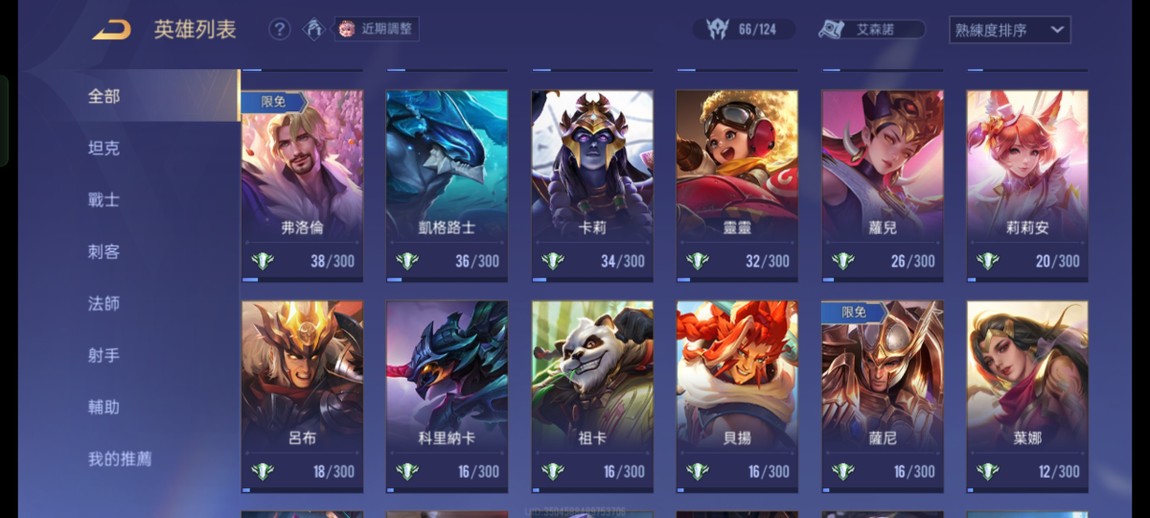Click the diamond hero icon beside help

315,29
